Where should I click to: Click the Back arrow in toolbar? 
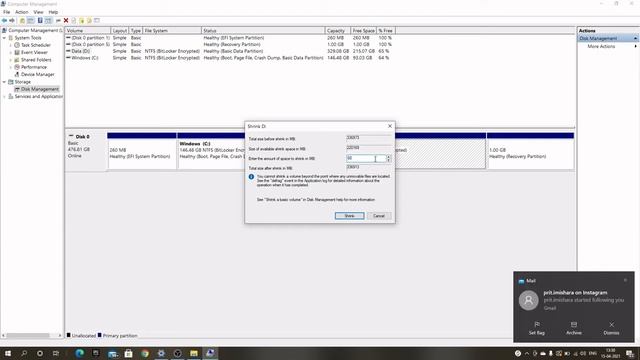tap(4, 20)
